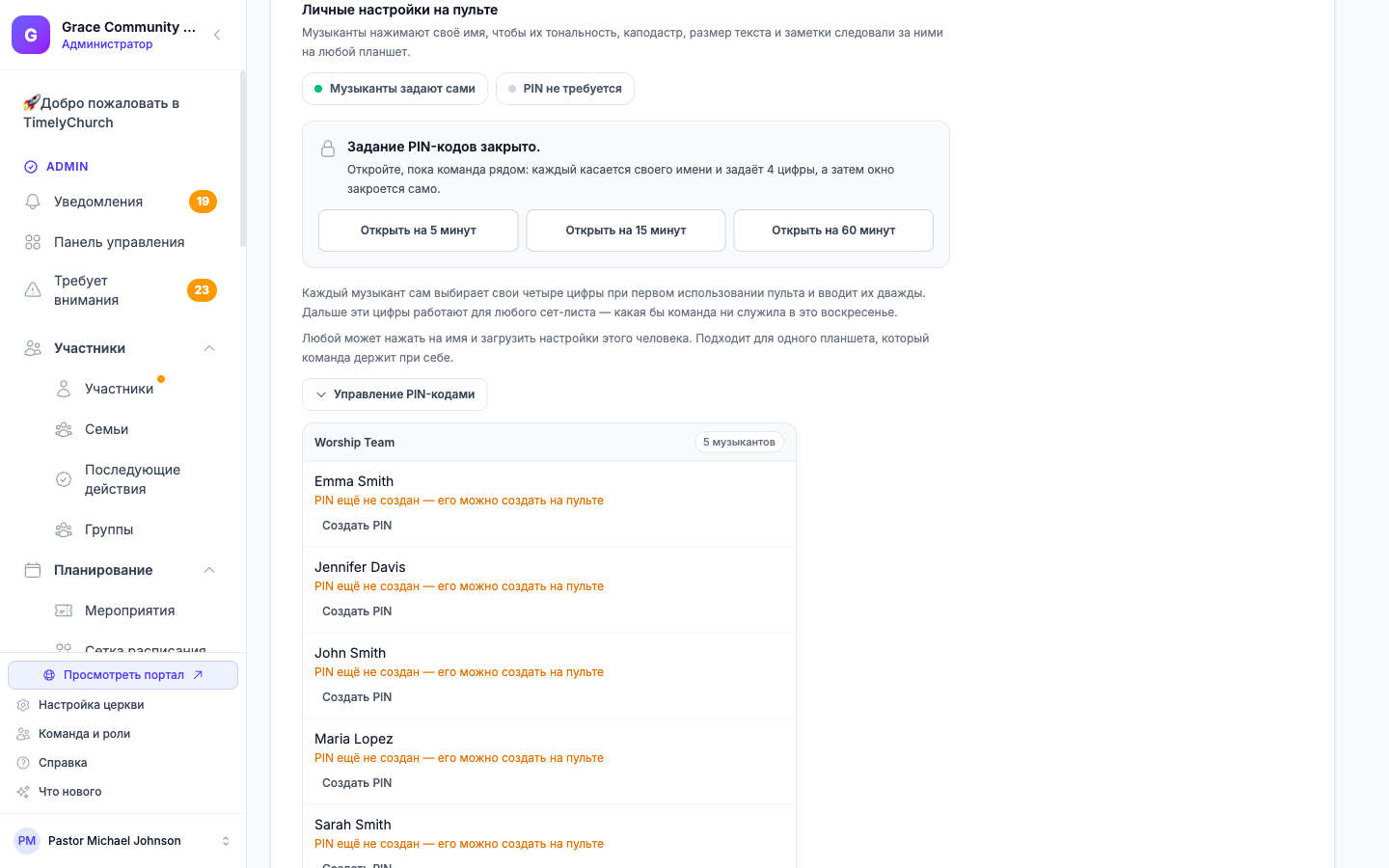Click the Families icon next to 'Семьи'
Screen dimensions: 1389x868
click(x=64, y=429)
